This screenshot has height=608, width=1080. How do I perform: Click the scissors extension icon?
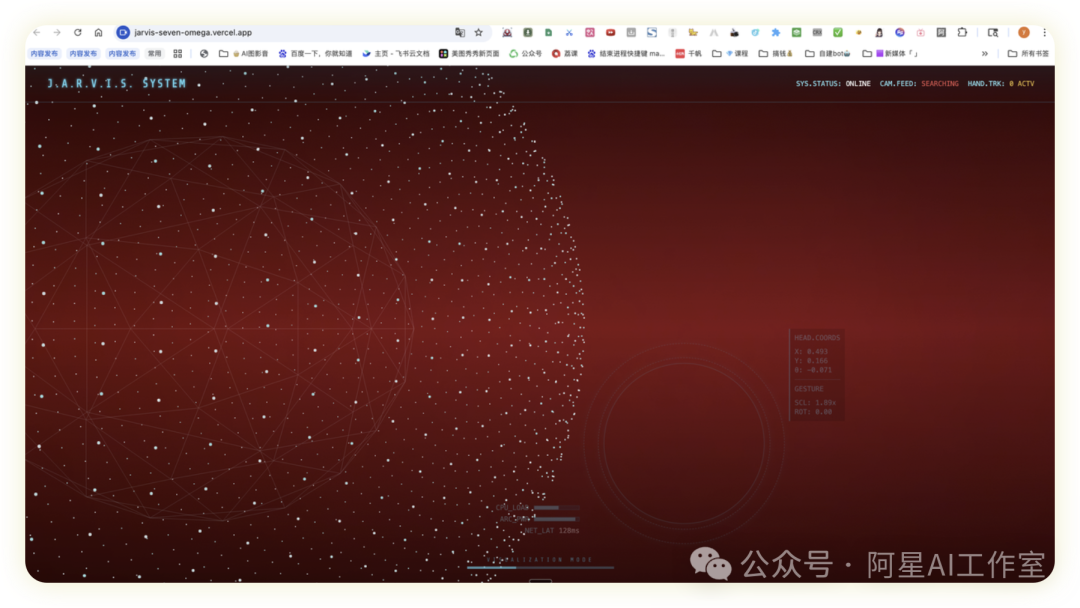click(569, 32)
